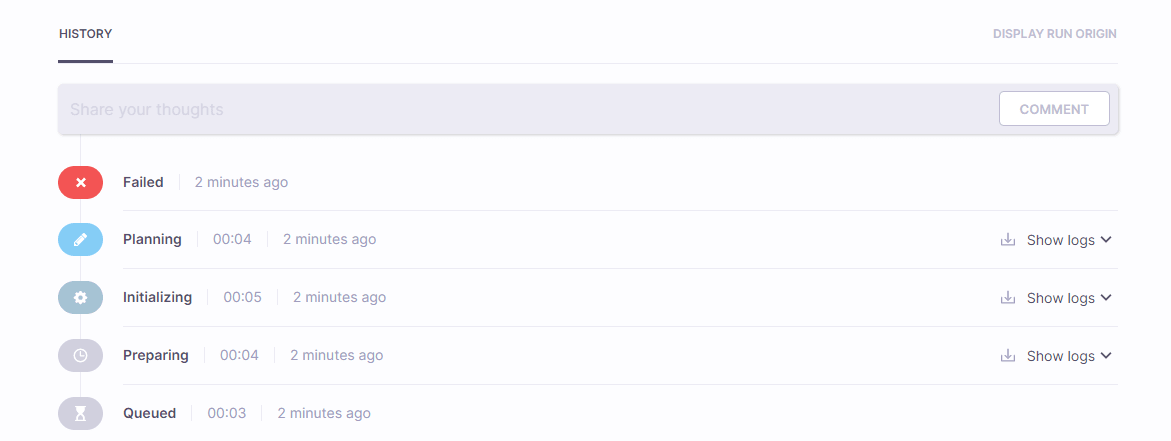This screenshot has height=441, width=1171.
Task: Select the Planning stage label
Action: pos(152,240)
